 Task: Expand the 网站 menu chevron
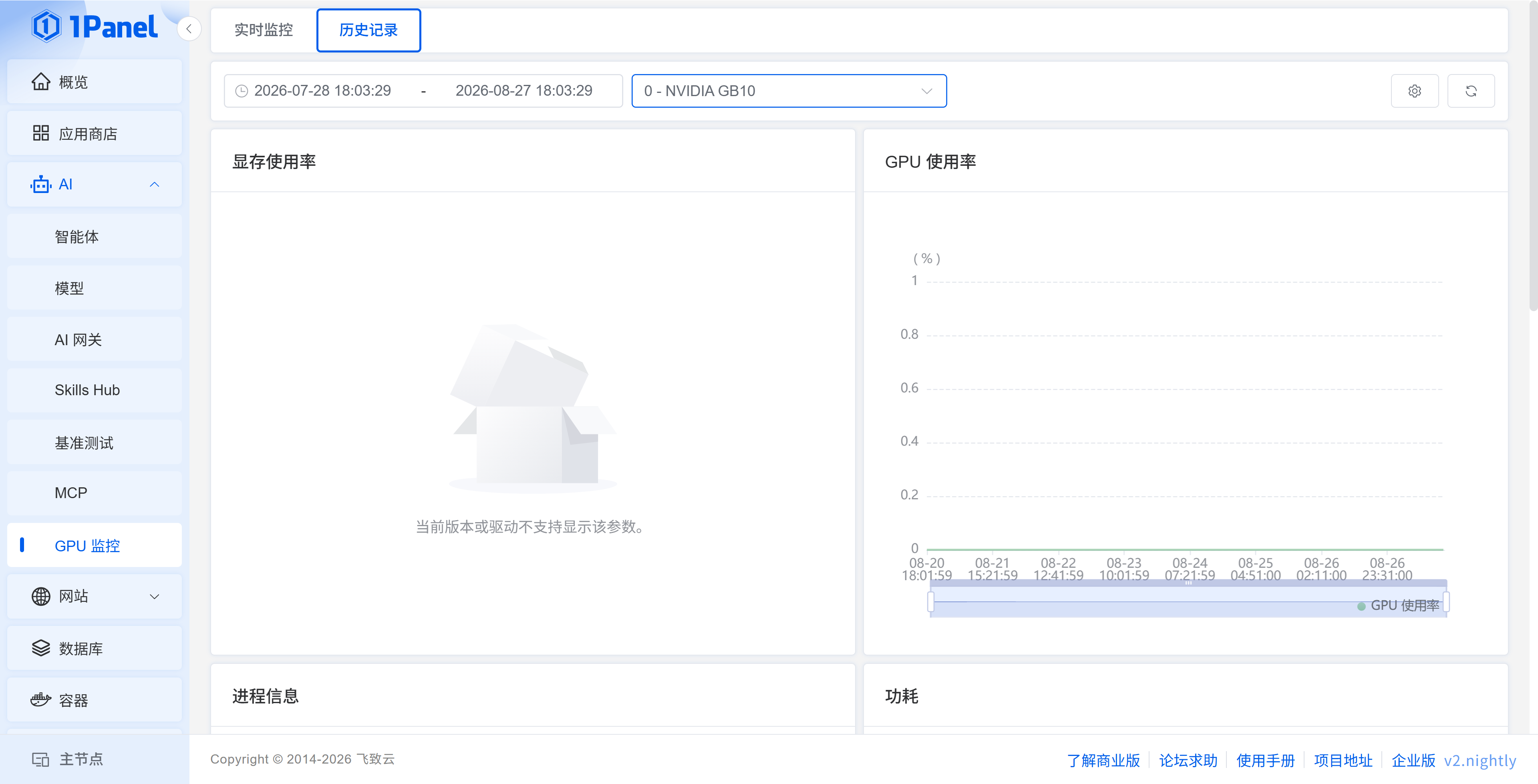155,597
